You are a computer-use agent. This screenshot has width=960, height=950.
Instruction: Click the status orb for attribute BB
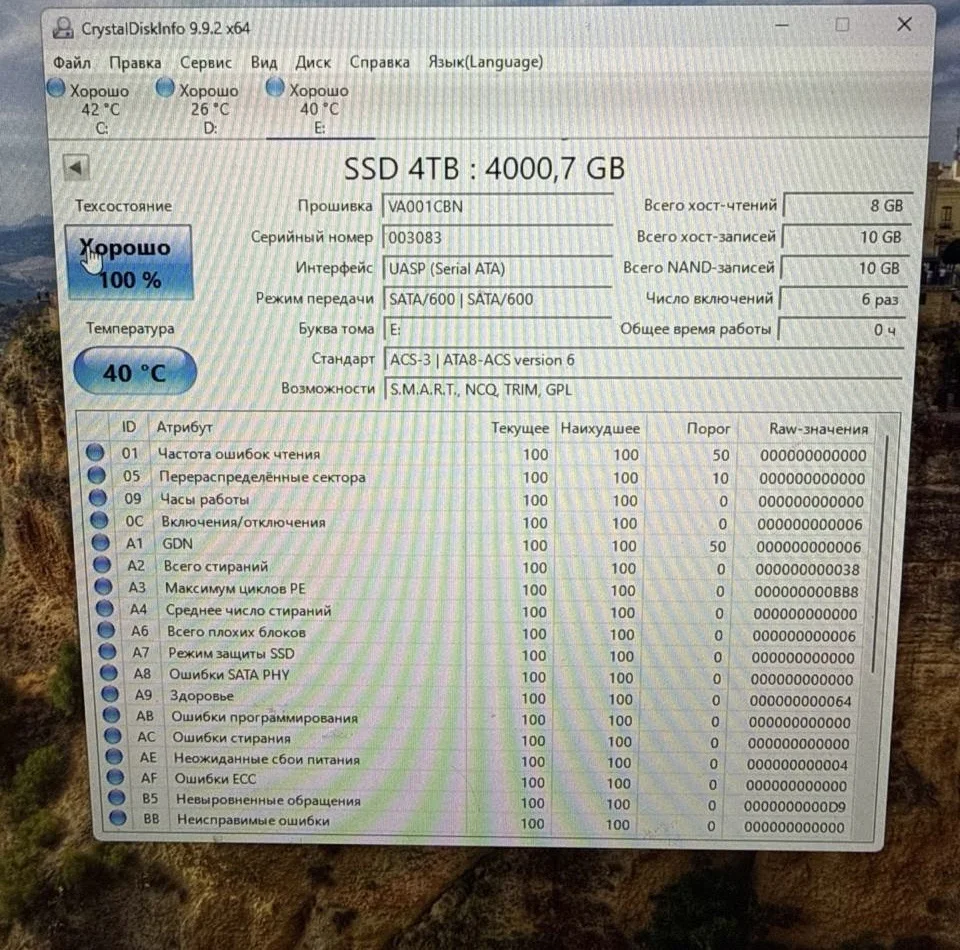coord(118,818)
